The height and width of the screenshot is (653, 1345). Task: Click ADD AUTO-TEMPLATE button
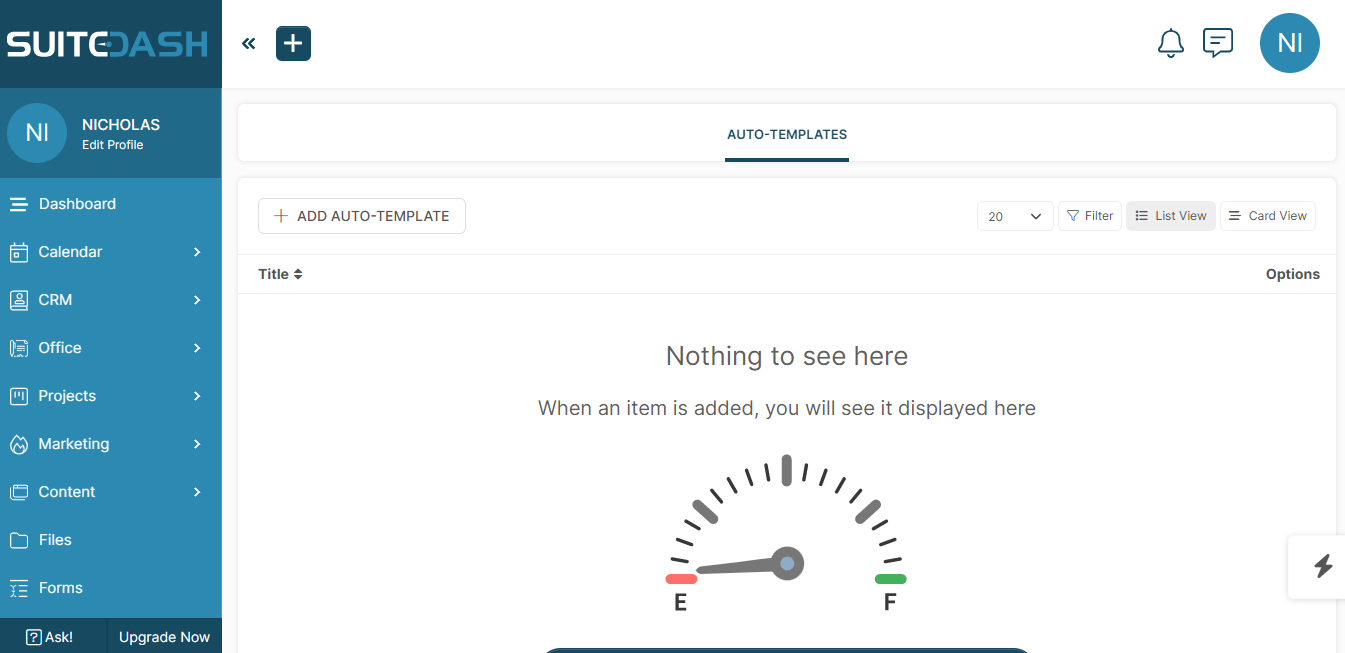point(362,216)
